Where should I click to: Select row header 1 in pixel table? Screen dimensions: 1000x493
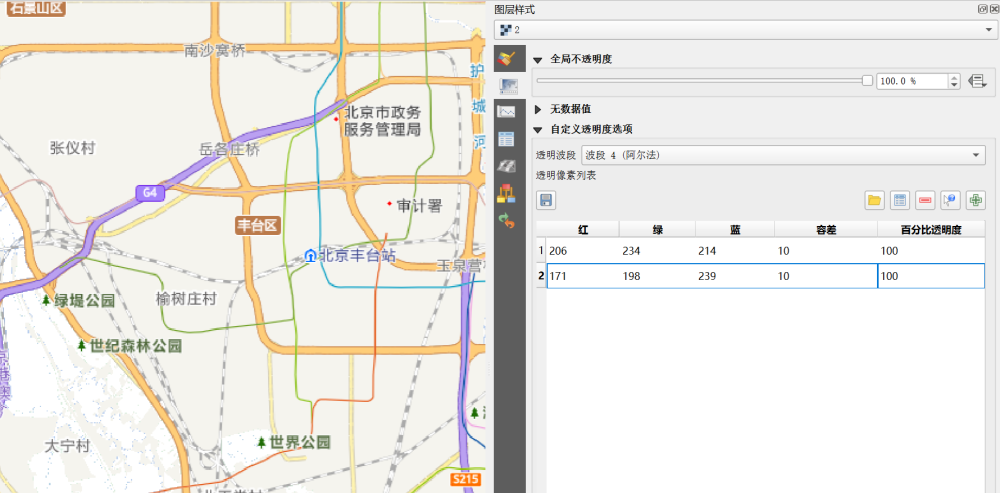click(x=541, y=251)
